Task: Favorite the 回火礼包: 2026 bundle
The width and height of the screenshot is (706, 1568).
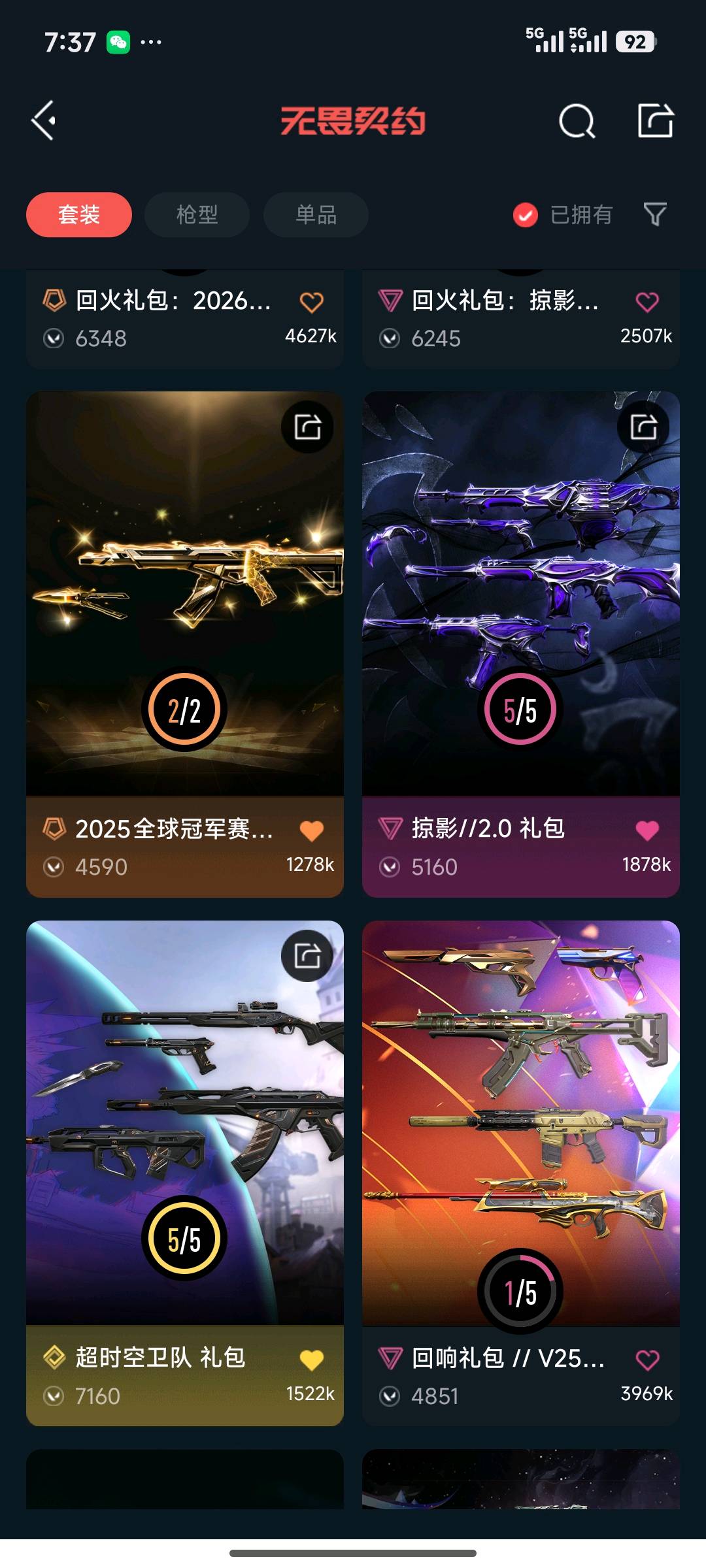Action: click(312, 302)
